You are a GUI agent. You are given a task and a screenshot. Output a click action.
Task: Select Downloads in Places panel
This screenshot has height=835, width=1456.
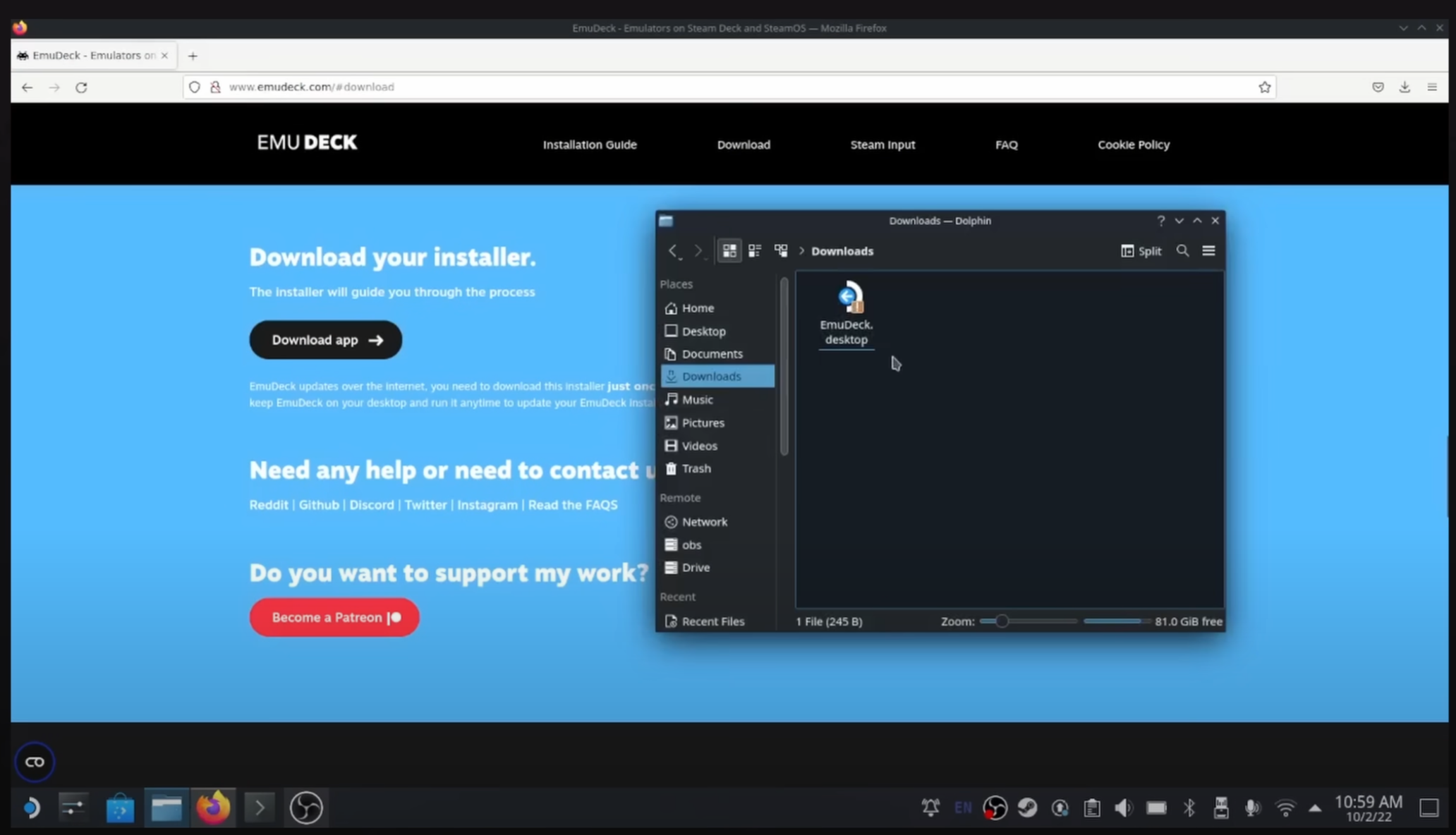[717, 376]
